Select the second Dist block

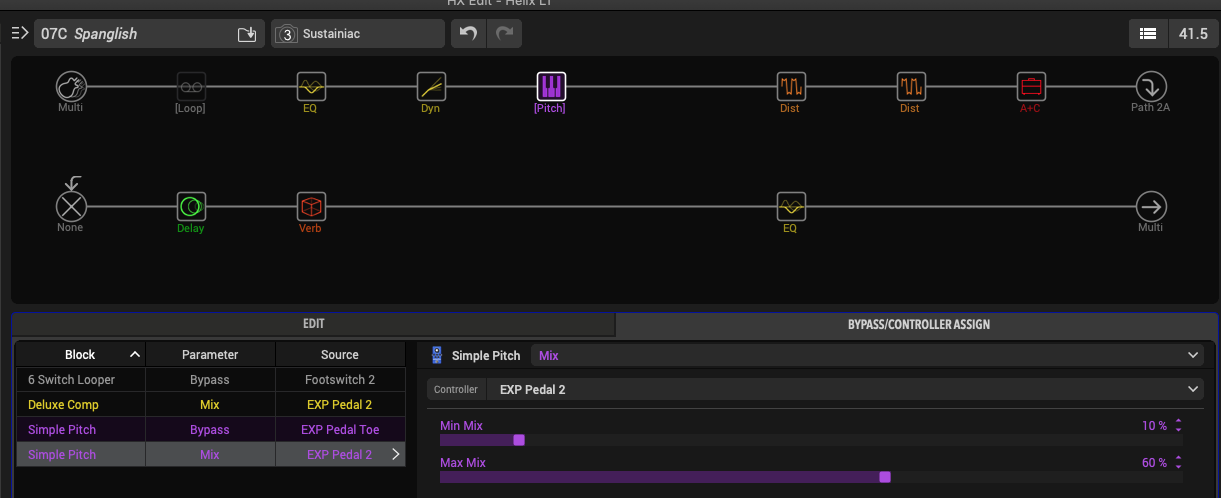click(x=910, y=86)
